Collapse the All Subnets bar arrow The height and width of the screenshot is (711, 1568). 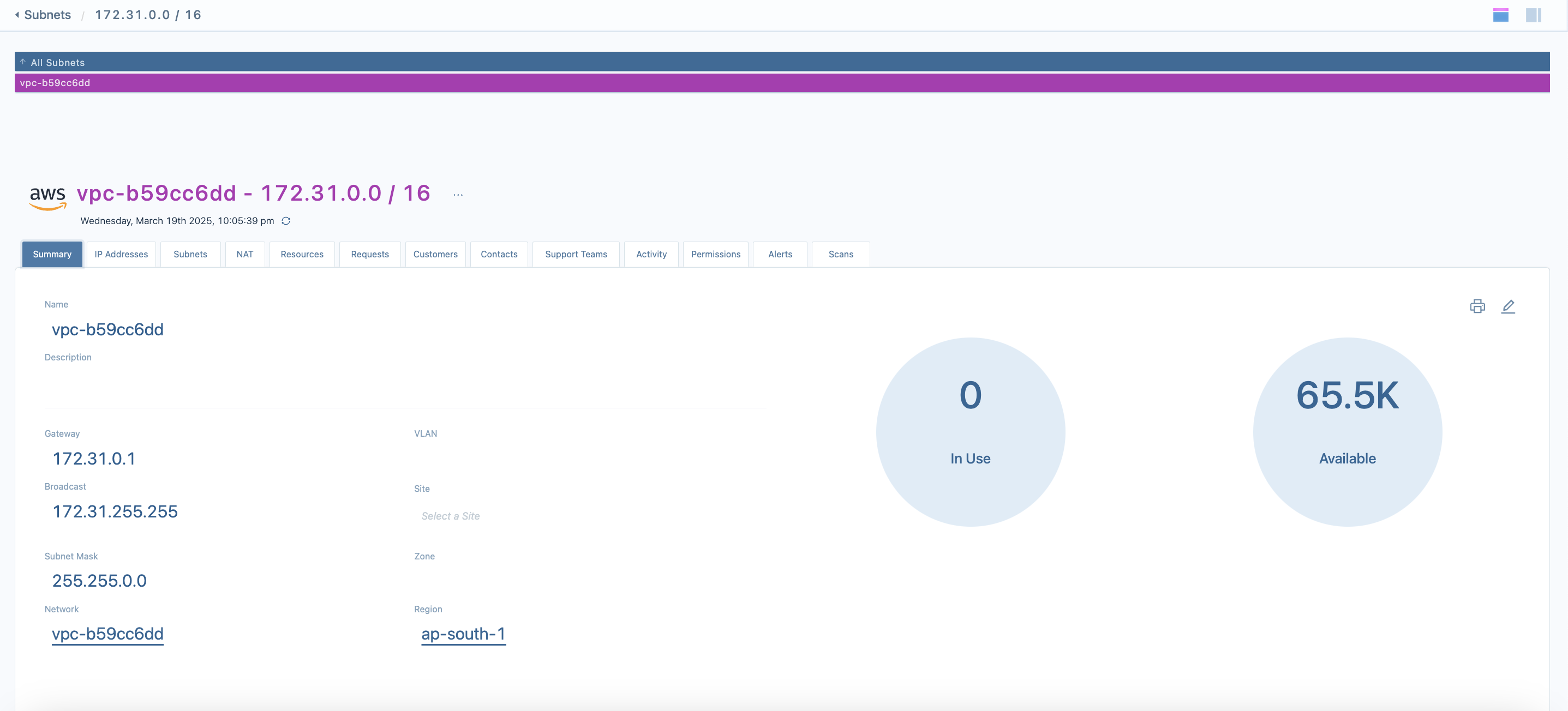(22, 62)
